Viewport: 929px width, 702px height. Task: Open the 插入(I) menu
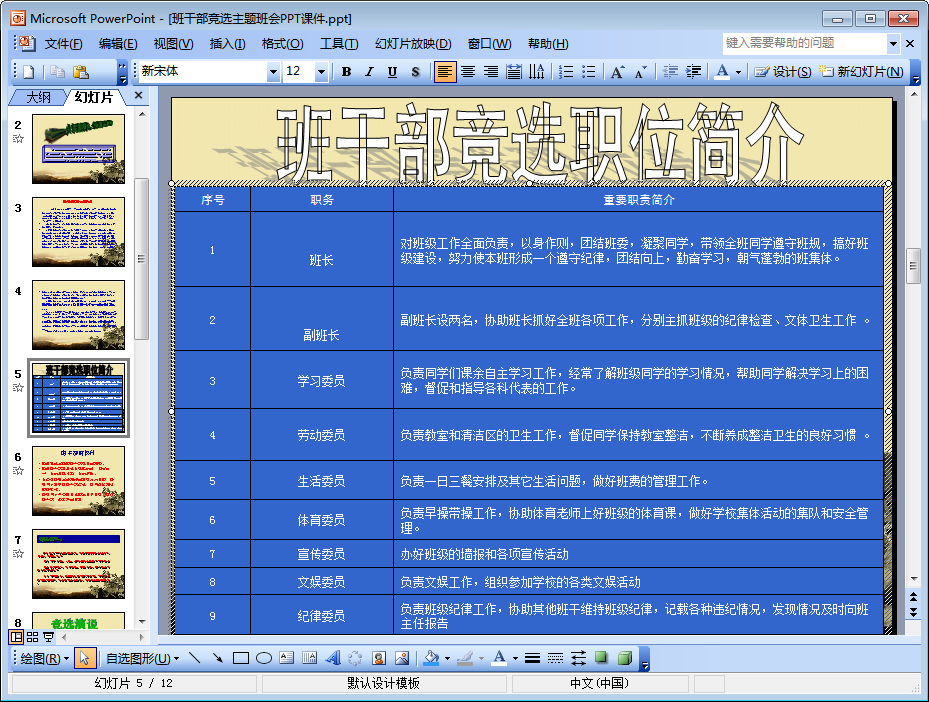228,44
